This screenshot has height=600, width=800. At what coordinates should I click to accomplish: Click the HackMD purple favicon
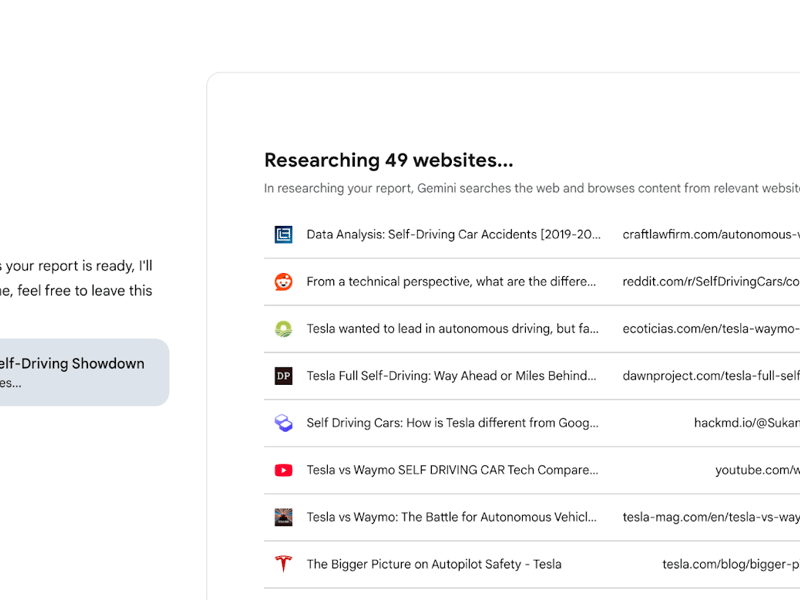tap(284, 423)
